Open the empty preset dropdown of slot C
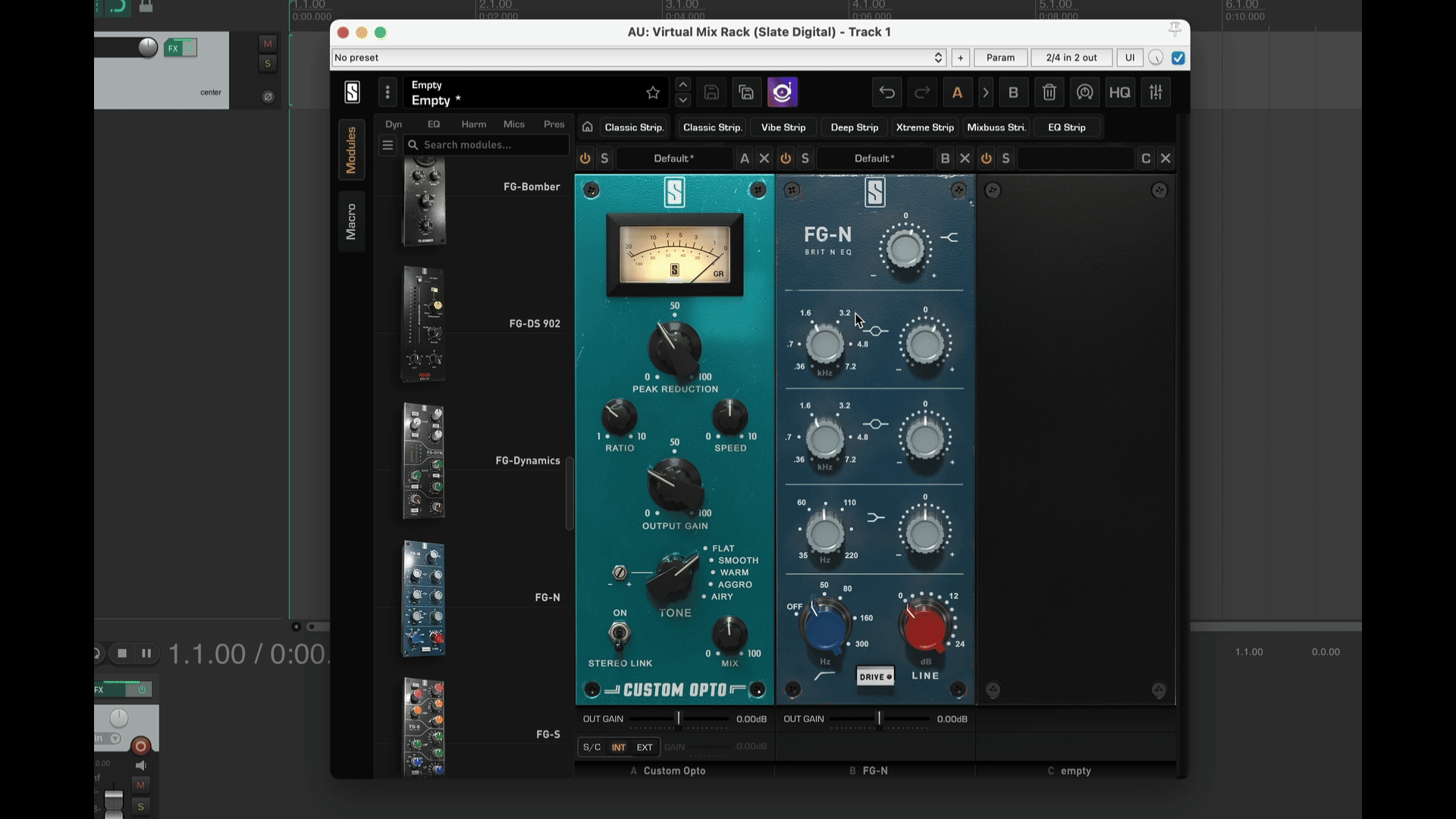Viewport: 1456px width, 819px height. pos(1075,158)
